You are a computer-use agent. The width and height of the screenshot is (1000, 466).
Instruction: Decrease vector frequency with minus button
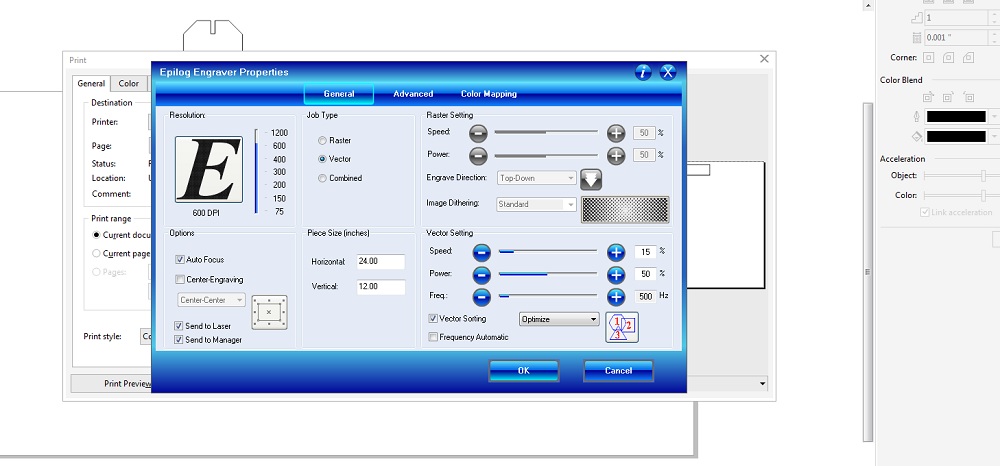(482, 296)
